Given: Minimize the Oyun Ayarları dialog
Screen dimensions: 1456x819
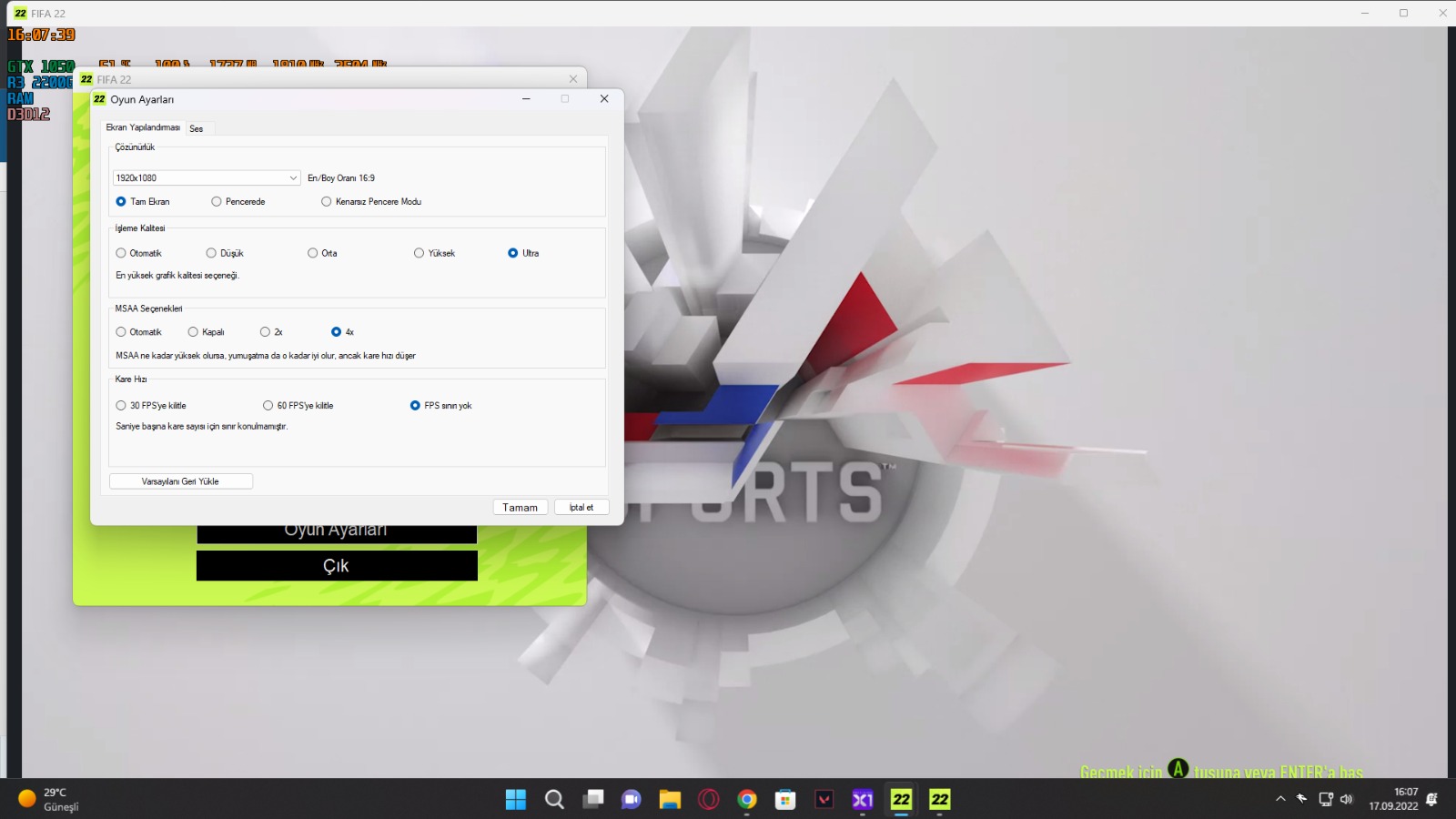Looking at the screenshot, I should pos(526,99).
